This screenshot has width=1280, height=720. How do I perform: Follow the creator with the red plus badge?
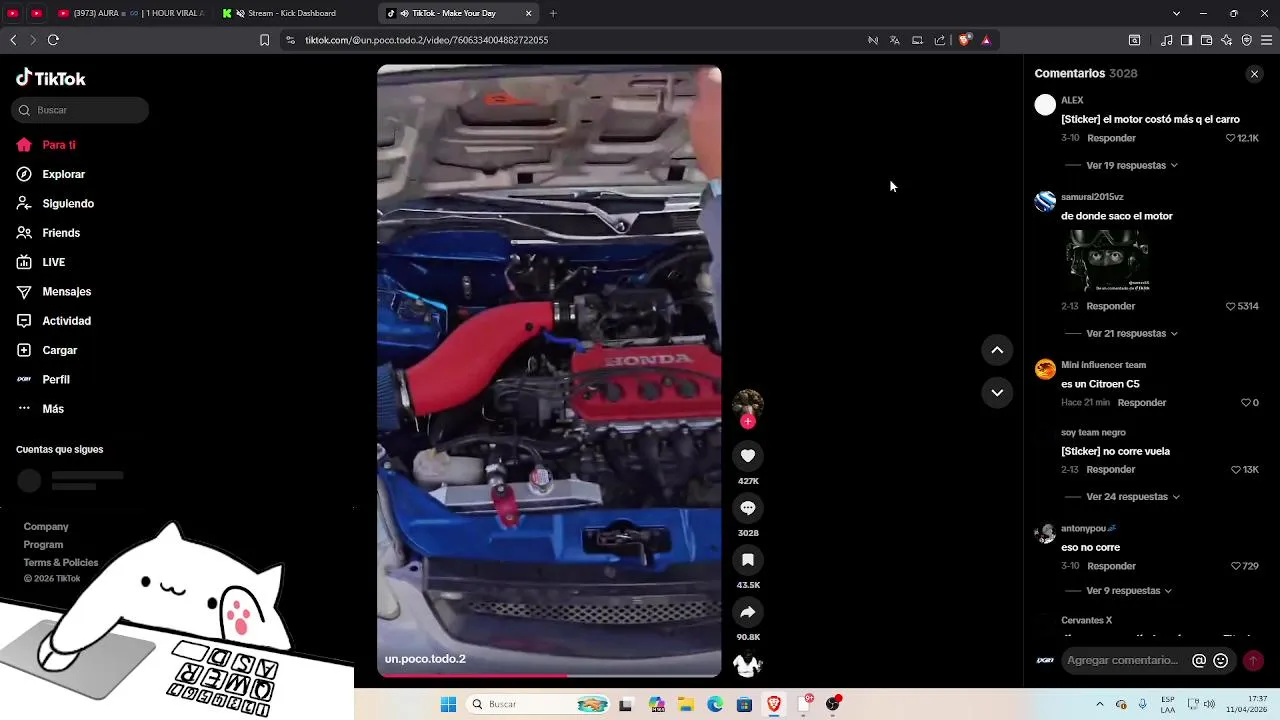tap(748, 421)
